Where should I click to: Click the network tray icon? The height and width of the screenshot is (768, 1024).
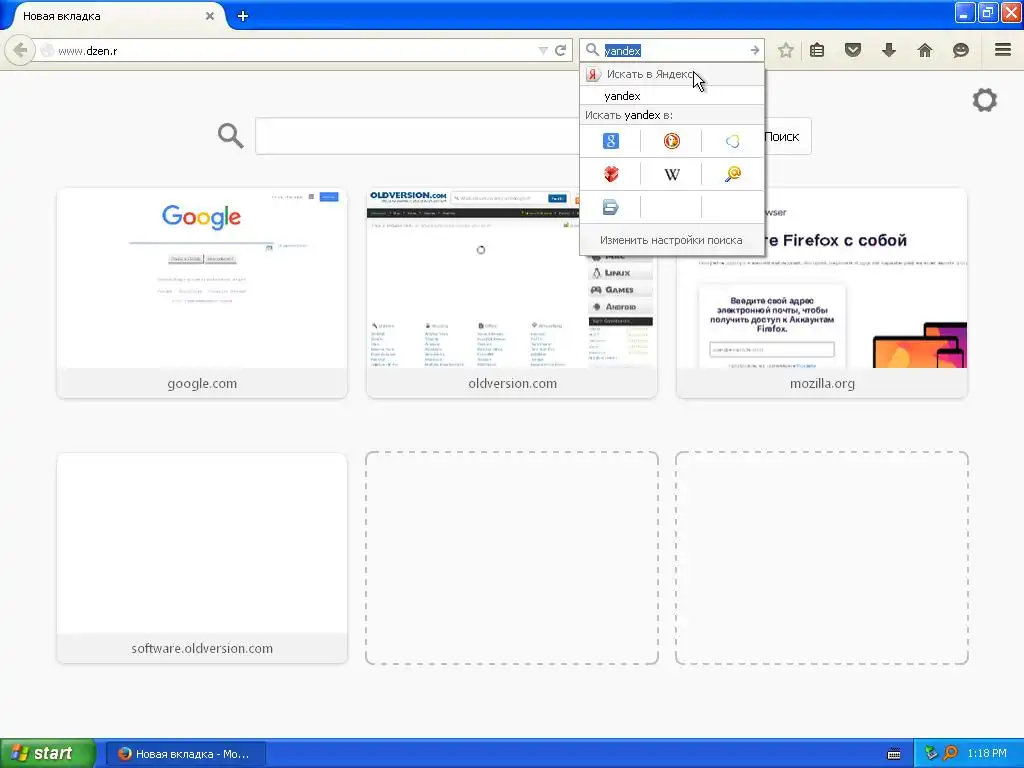(931, 753)
